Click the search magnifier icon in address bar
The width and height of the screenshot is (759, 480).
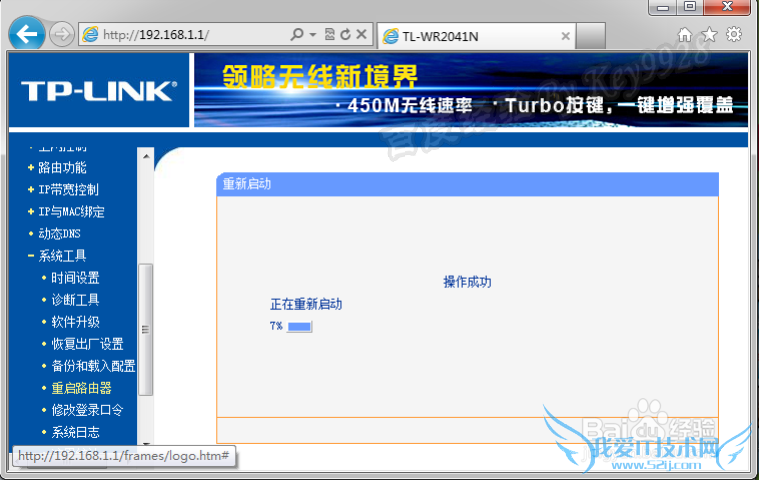297,34
